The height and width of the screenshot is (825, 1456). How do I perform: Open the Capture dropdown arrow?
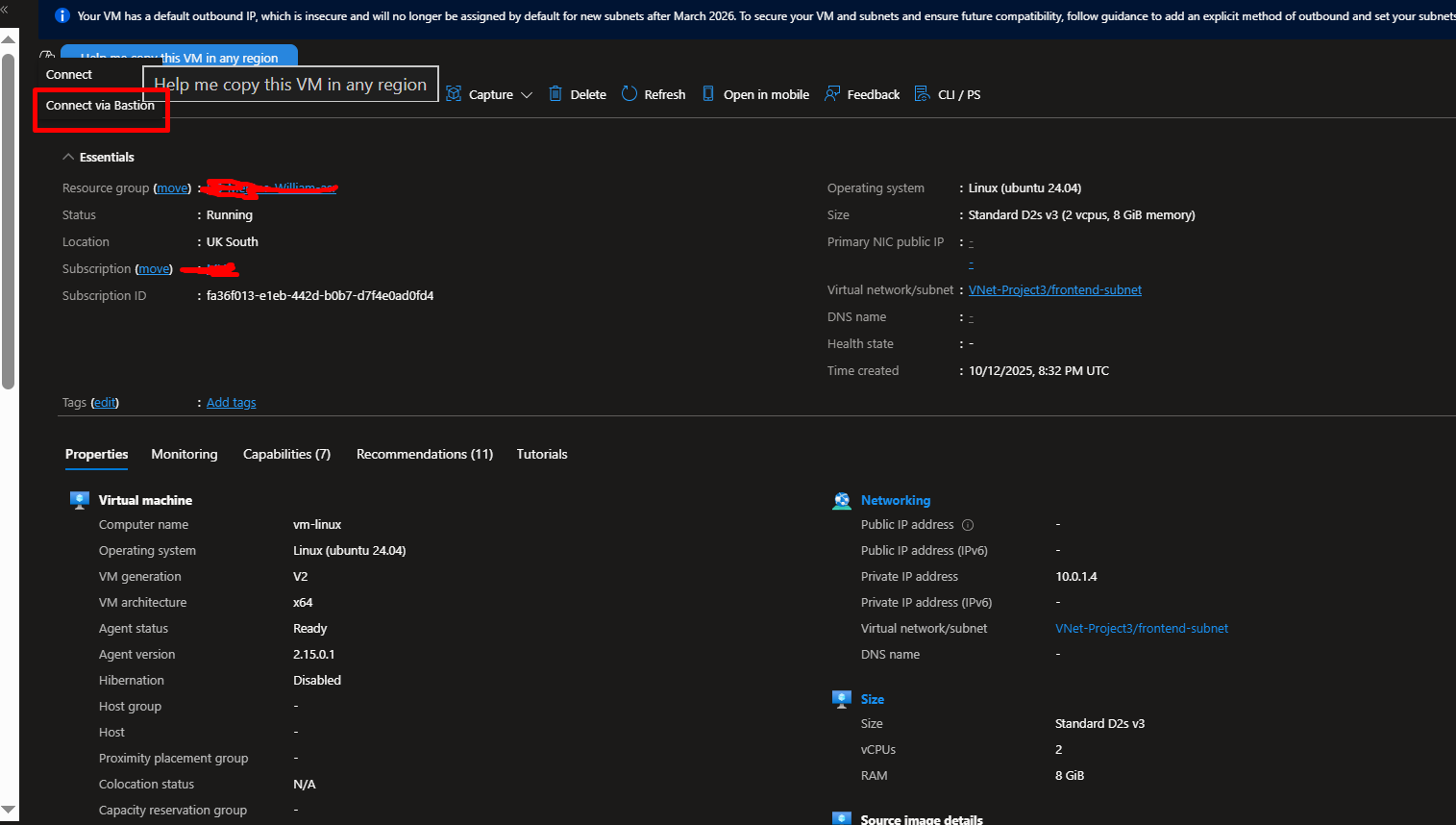point(527,95)
